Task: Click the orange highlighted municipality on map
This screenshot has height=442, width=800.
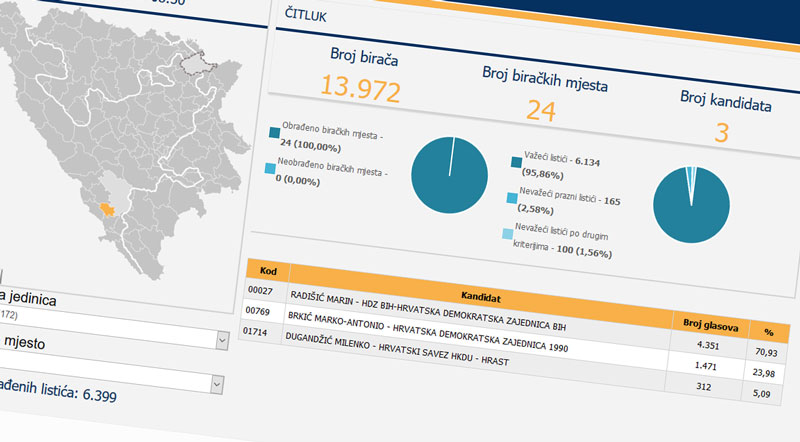Action: [x=110, y=213]
